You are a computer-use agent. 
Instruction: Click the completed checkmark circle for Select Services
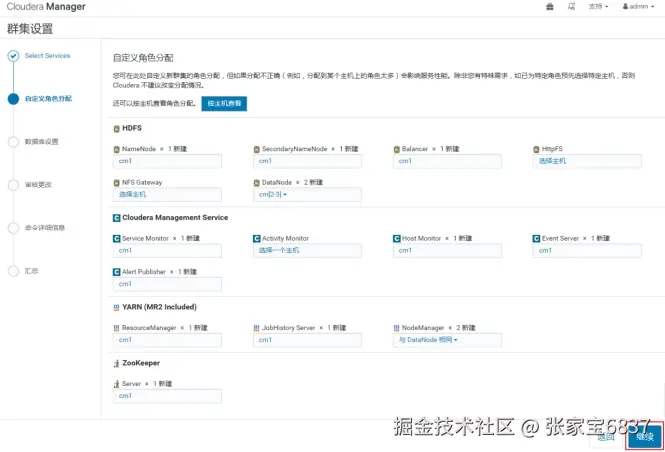(x=13, y=56)
